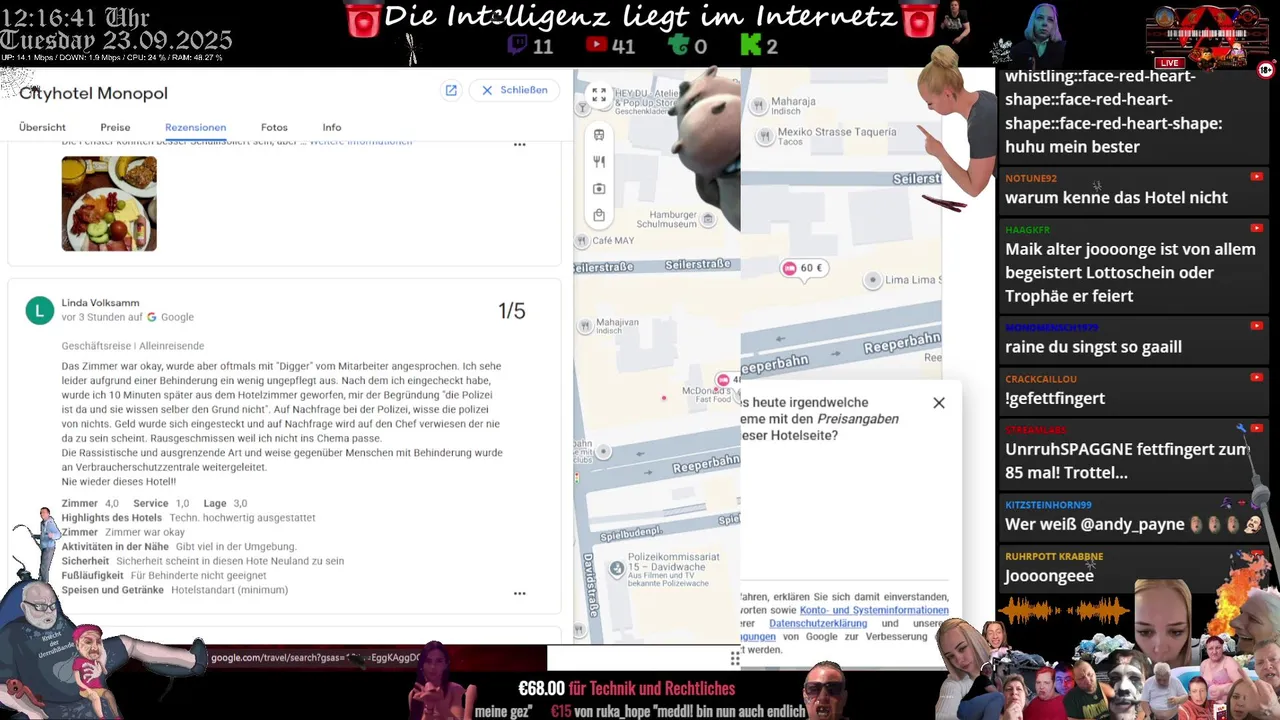Open Konto- und Systeminformationen link
The width and height of the screenshot is (1280, 720).
tap(874, 610)
